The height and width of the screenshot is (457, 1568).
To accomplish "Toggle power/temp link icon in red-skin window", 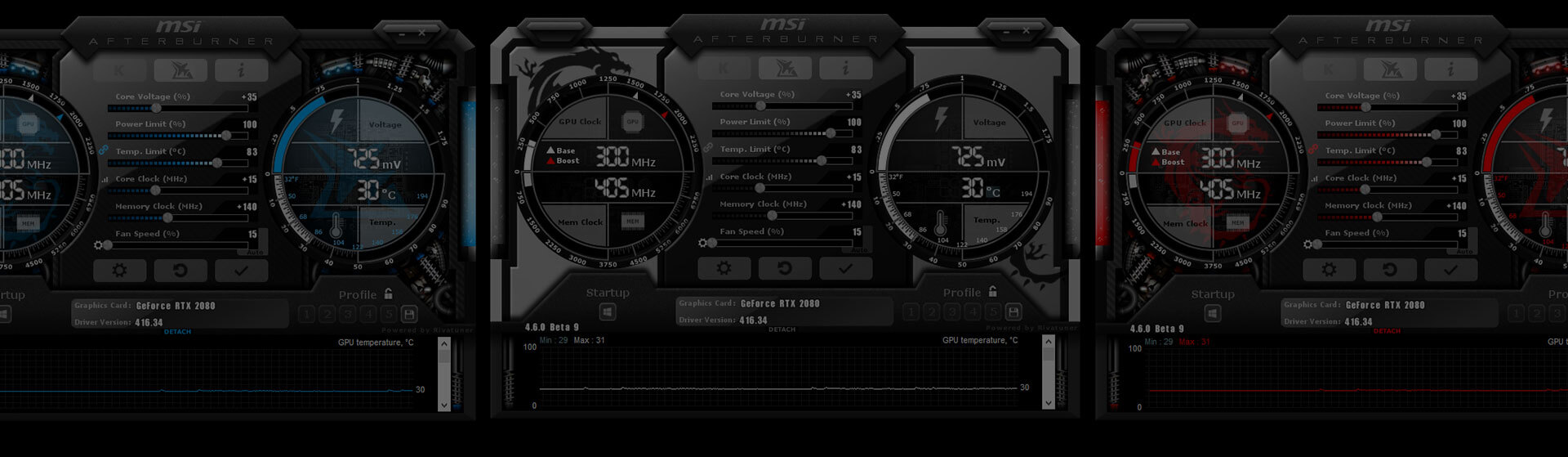I will click(1313, 150).
